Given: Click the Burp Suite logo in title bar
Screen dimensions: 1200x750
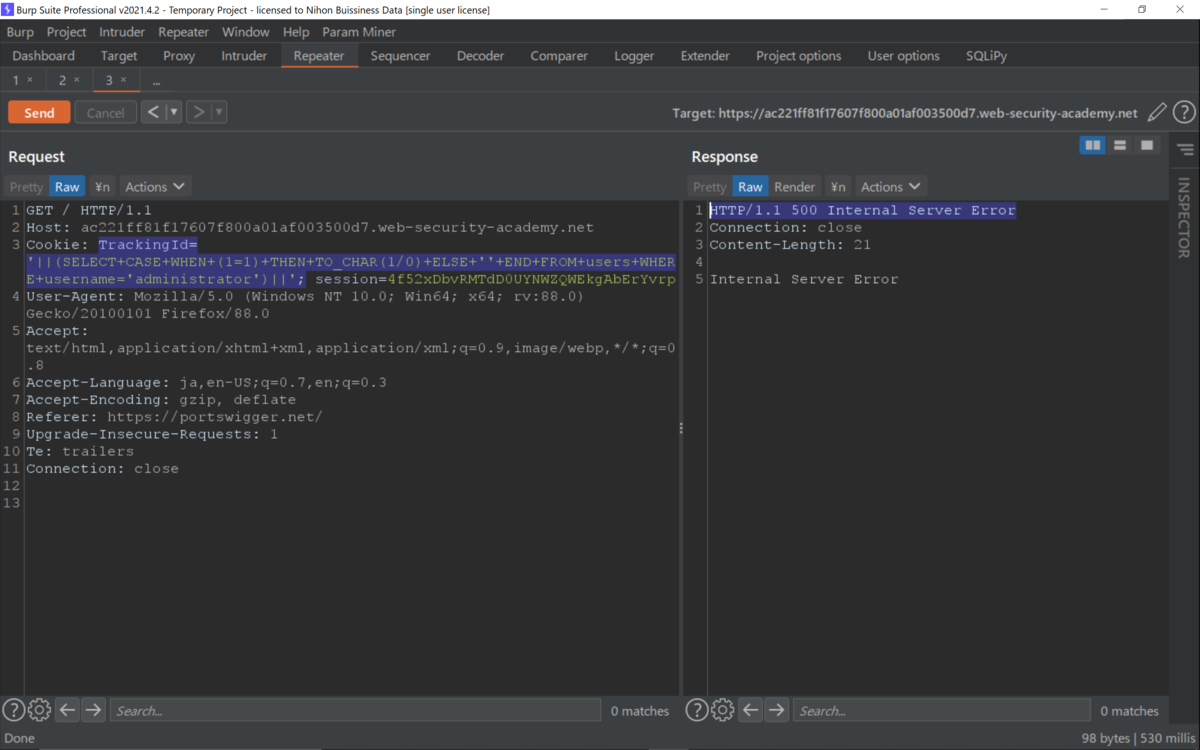Looking at the screenshot, I should (8, 9).
